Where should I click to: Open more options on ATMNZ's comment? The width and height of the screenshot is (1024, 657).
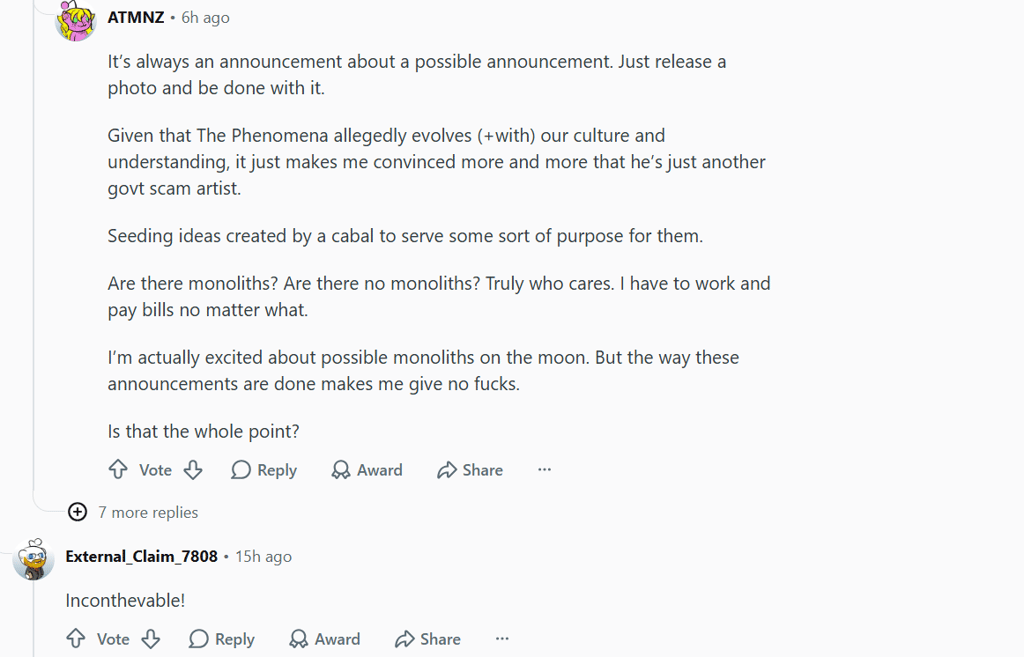[545, 470]
